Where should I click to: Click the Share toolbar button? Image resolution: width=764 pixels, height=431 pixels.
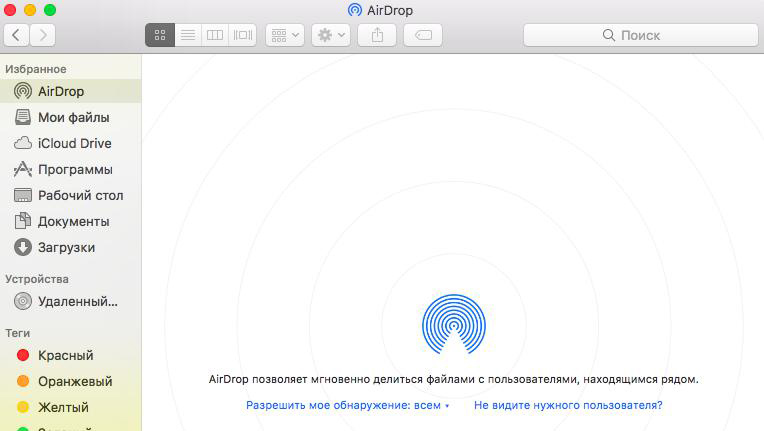click(377, 35)
